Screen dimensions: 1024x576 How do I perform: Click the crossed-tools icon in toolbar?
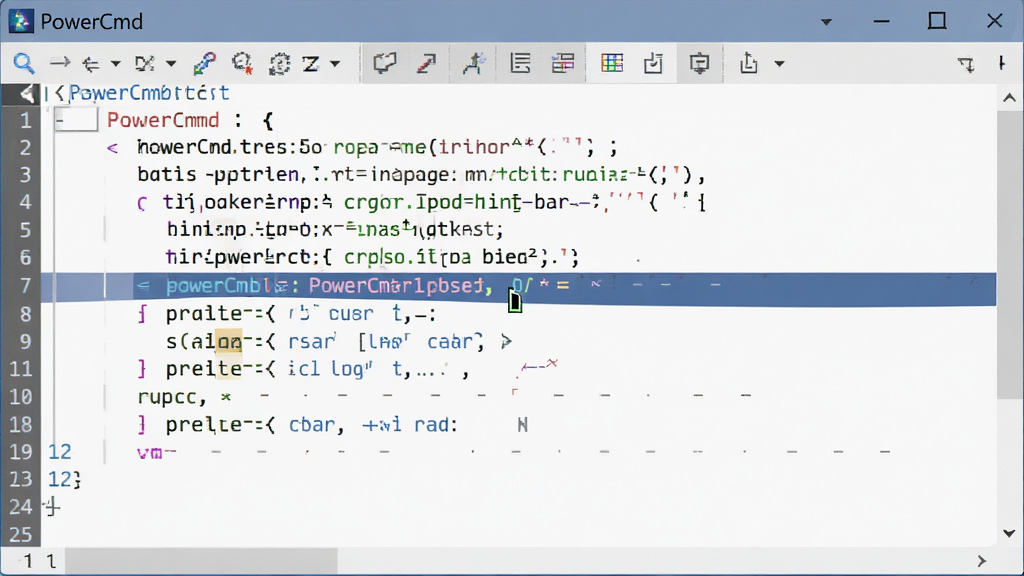click(145, 63)
